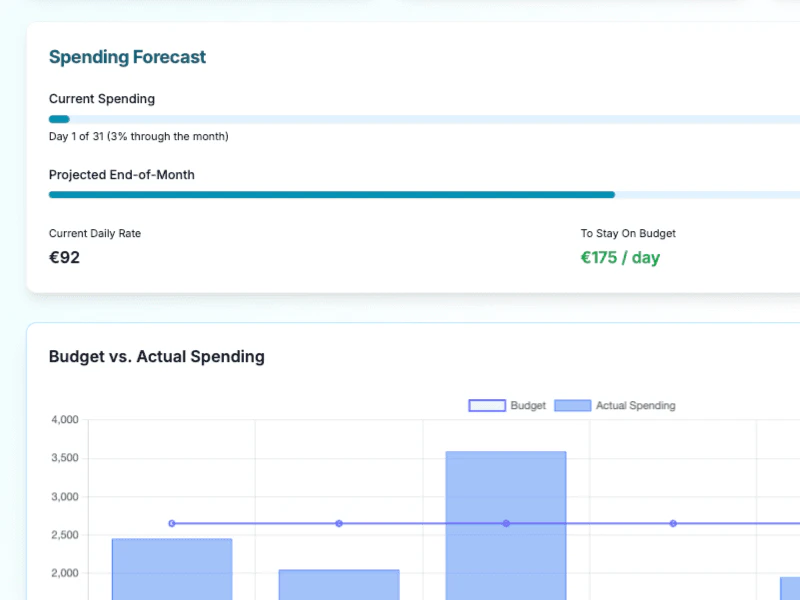Click Budget line point above tallest bar
800x600 pixels.
pos(506,523)
